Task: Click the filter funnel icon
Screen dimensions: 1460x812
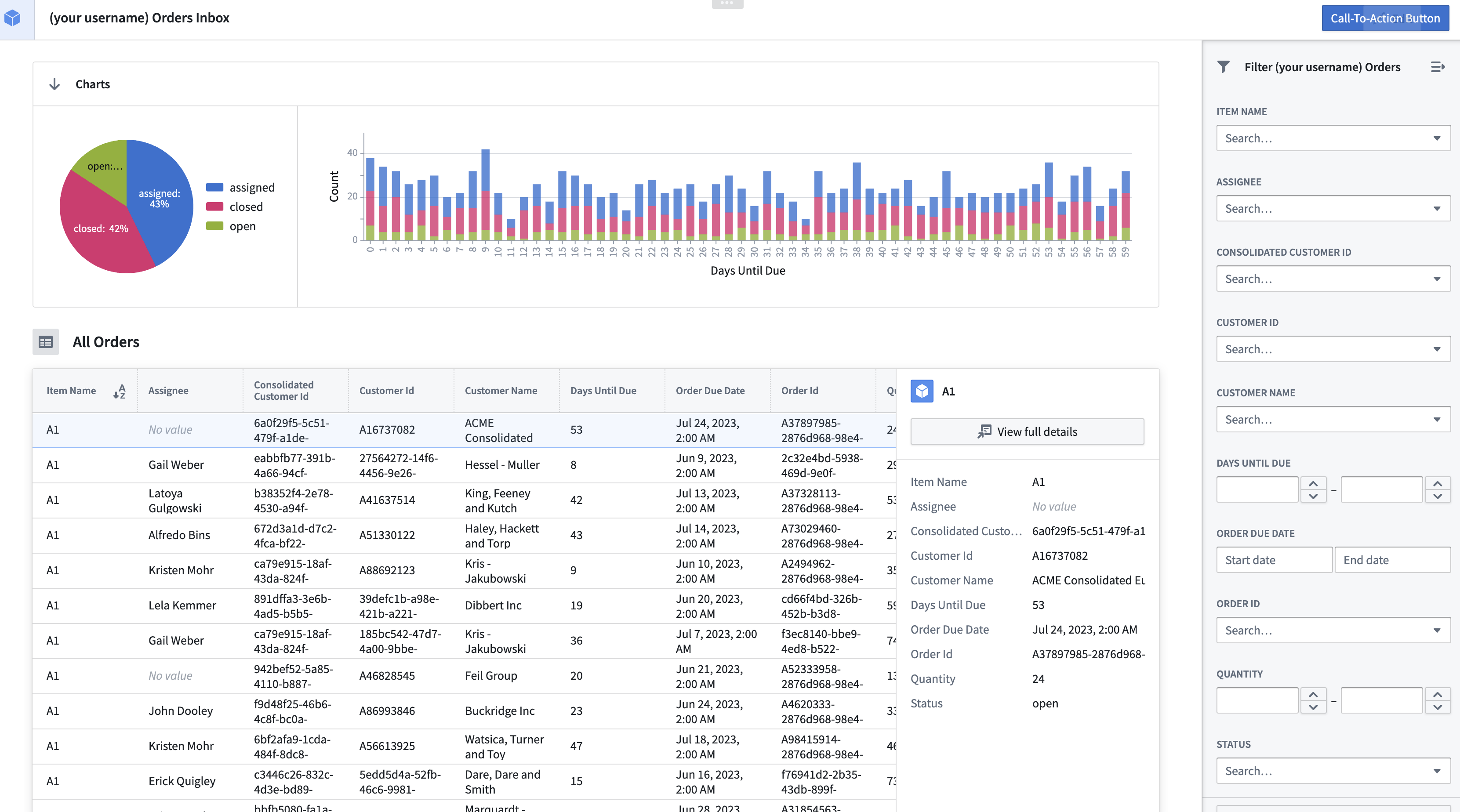Action: (1223, 67)
